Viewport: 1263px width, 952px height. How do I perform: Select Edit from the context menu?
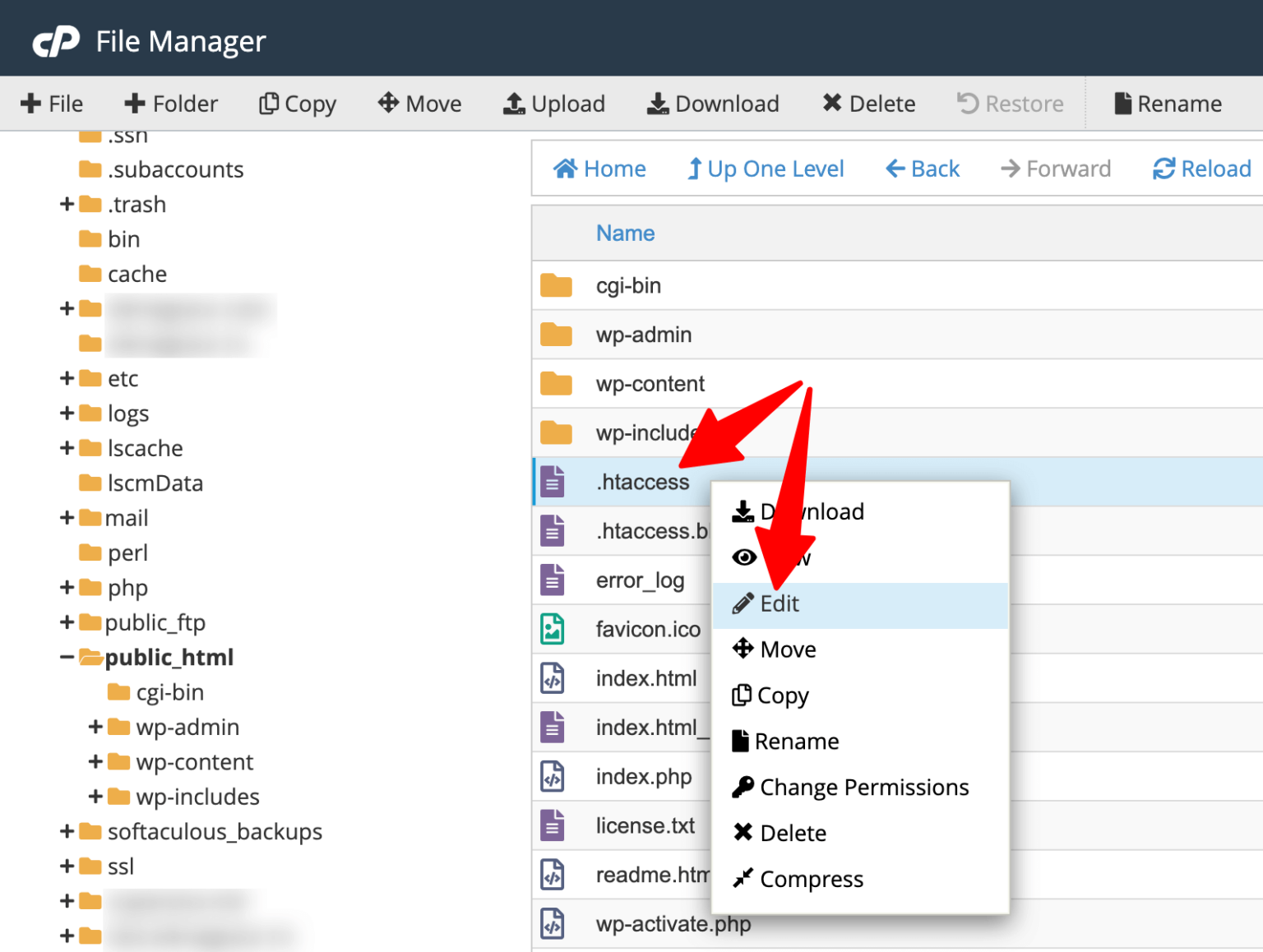coord(778,603)
